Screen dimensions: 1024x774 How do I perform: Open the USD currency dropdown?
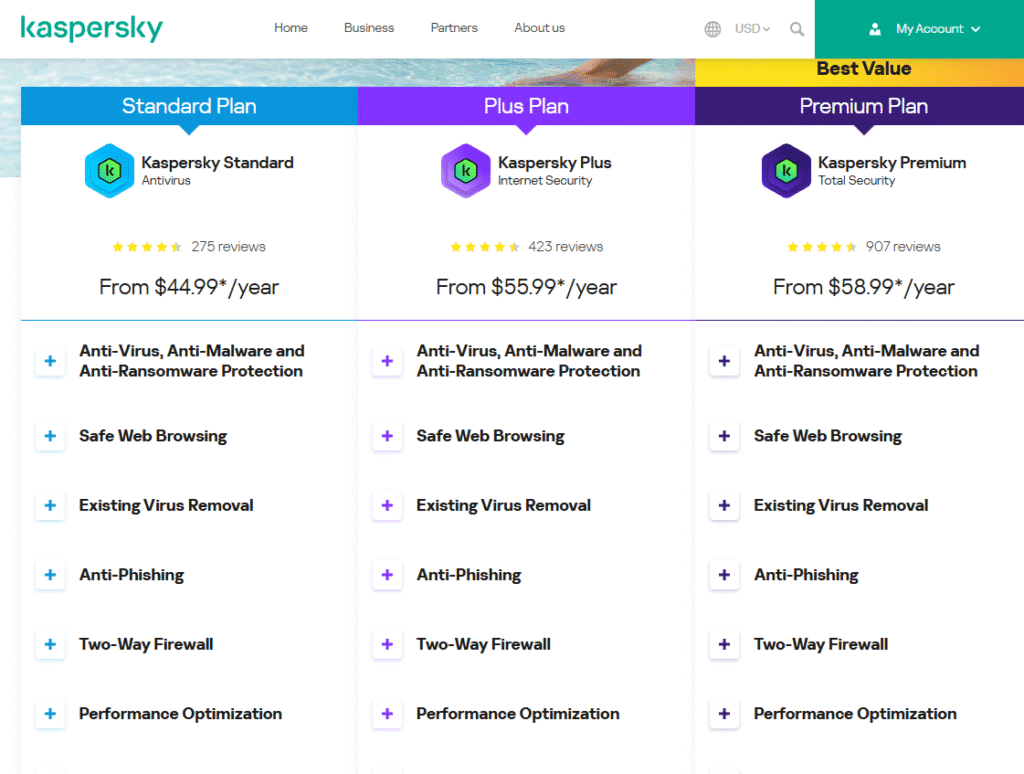click(x=752, y=29)
